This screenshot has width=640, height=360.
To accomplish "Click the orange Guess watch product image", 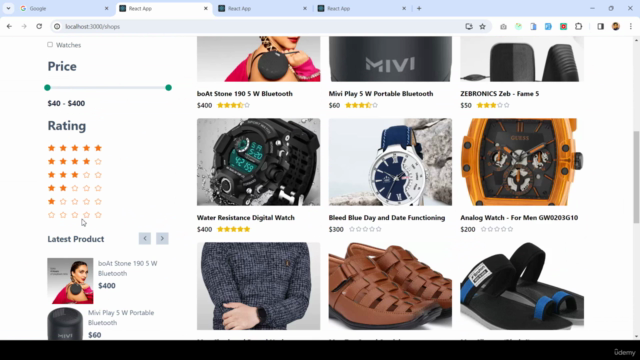I will (x=522, y=162).
